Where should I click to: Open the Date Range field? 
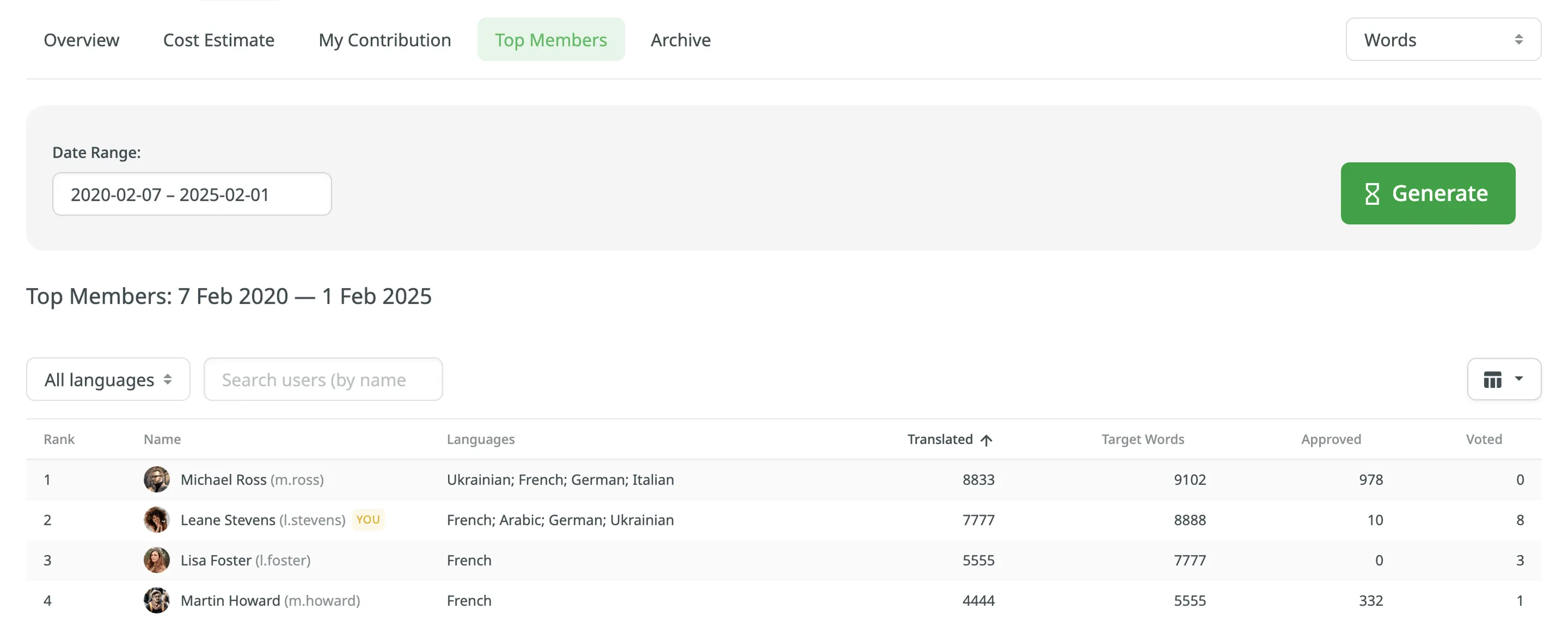coord(192,193)
